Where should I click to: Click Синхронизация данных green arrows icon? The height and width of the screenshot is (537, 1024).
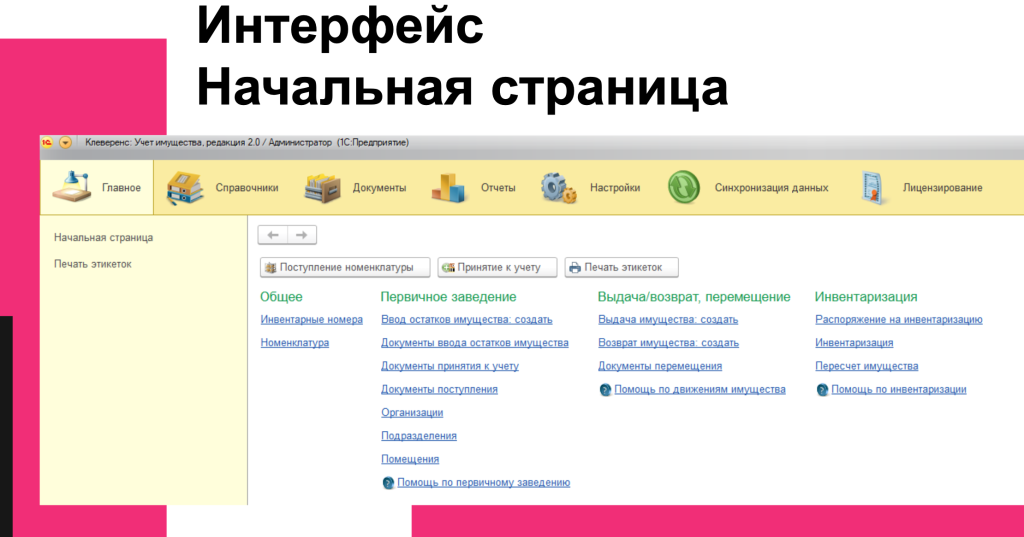tap(684, 187)
